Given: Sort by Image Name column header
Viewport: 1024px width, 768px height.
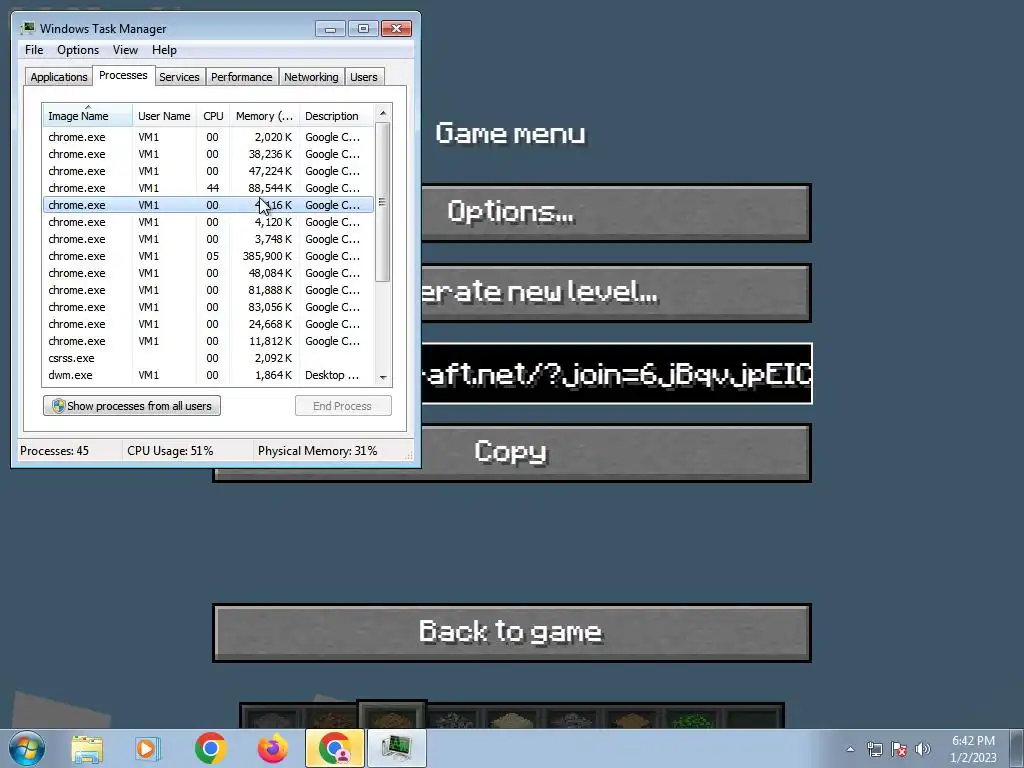Looking at the screenshot, I should tap(88, 116).
